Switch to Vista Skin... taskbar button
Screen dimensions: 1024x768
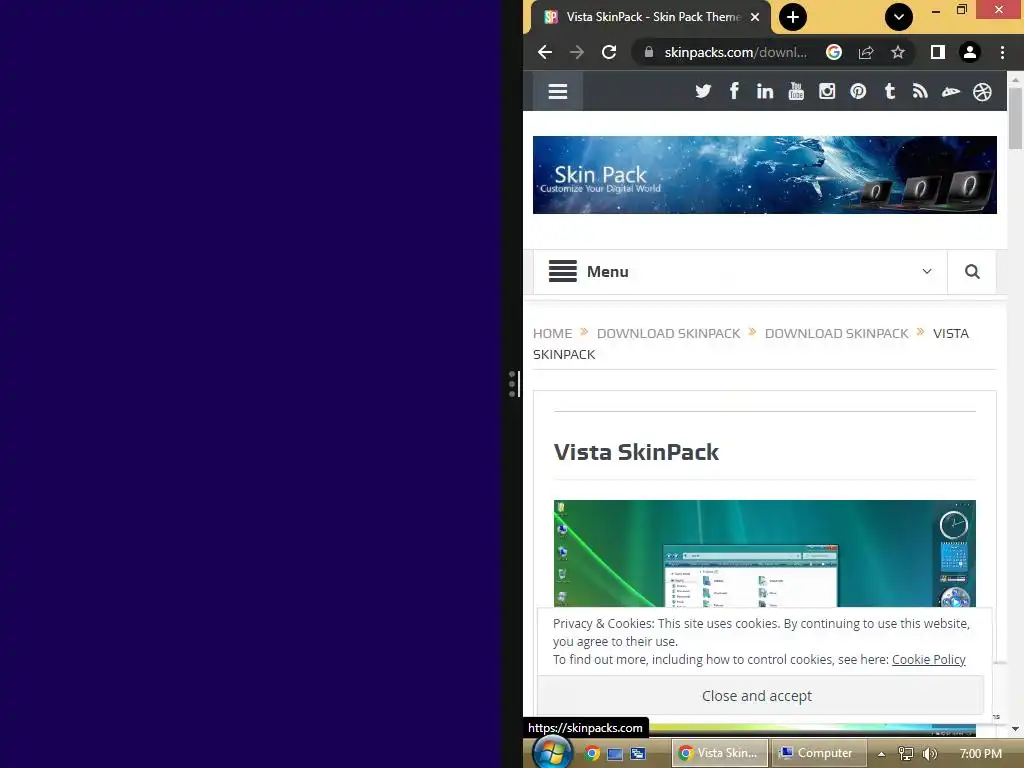[720, 753]
